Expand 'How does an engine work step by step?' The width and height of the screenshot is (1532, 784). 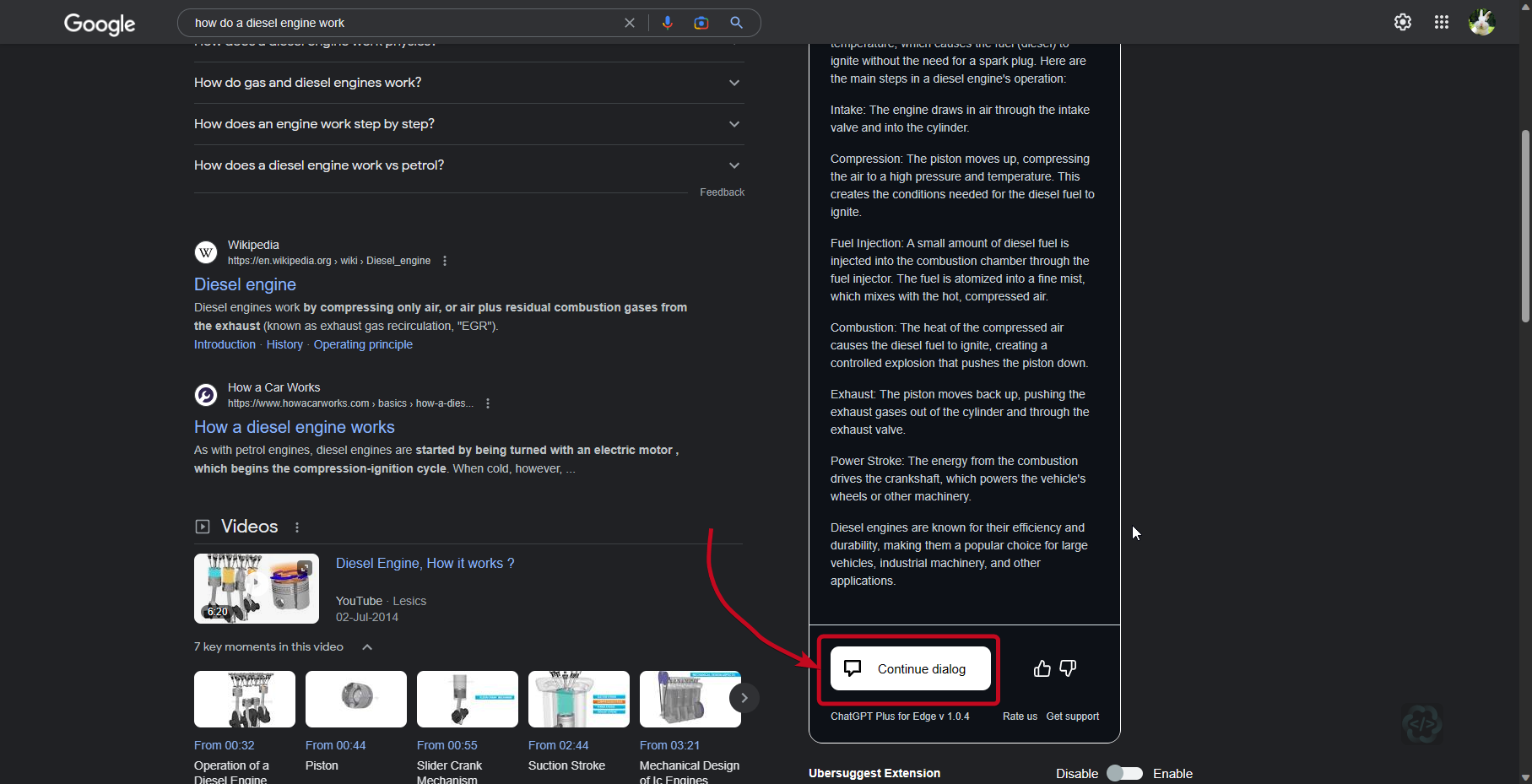(x=469, y=124)
